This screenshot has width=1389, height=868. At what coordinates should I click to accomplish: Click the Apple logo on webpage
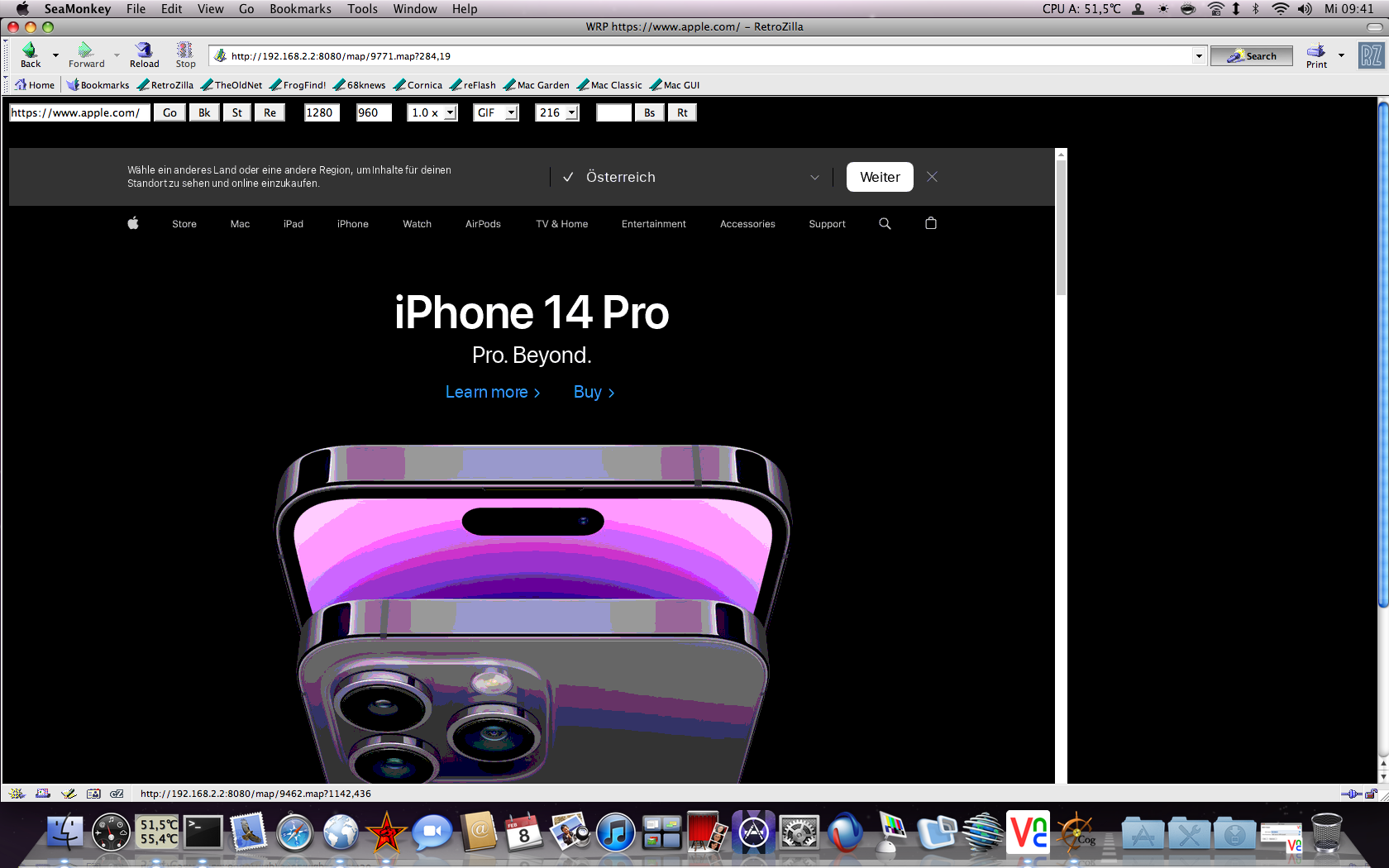point(133,223)
